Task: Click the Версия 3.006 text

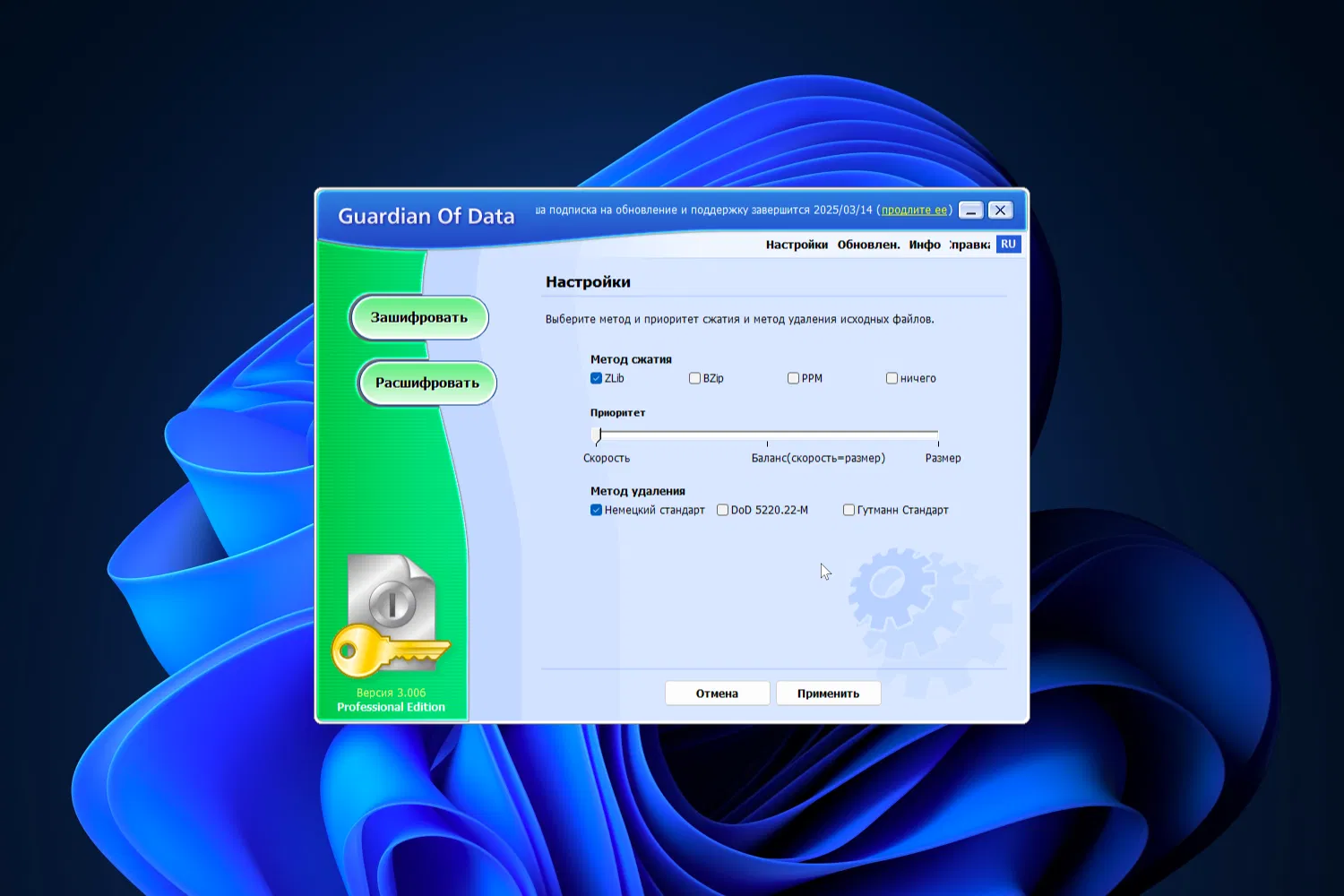Action: point(391,693)
